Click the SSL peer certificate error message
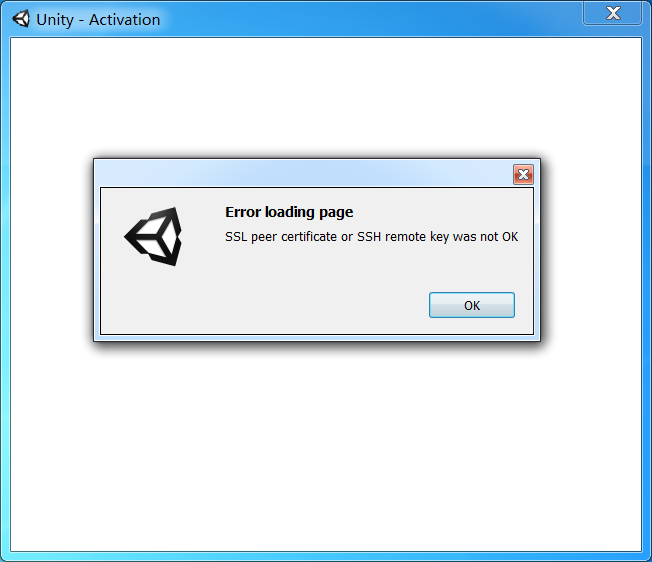This screenshot has height=562, width=652. tap(371, 237)
